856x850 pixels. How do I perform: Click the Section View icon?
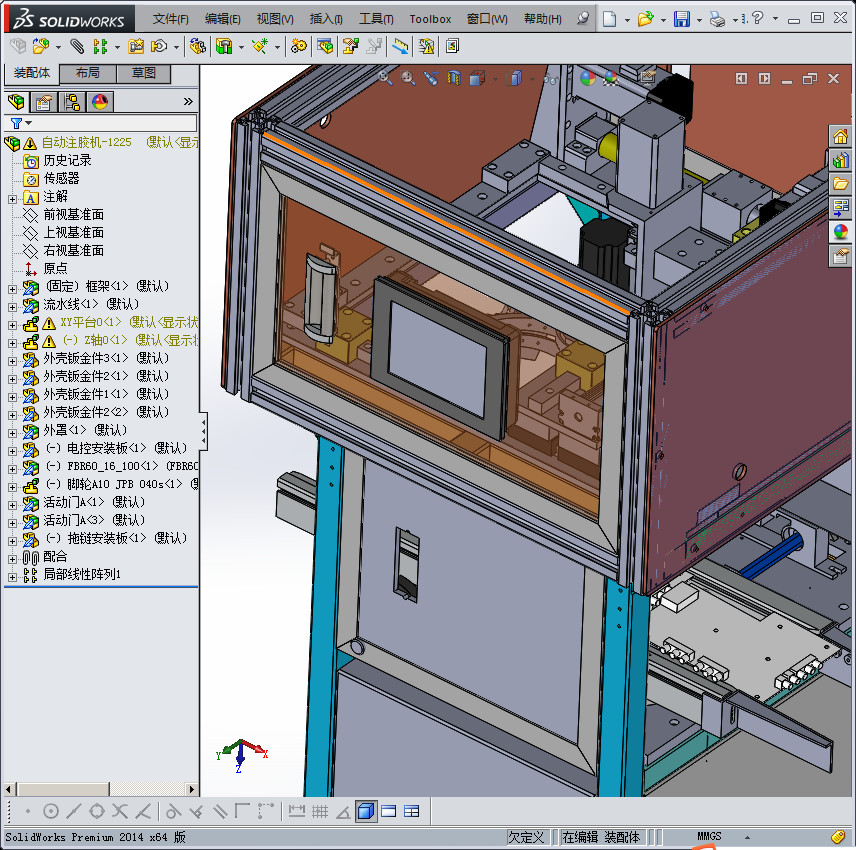[454, 78]
